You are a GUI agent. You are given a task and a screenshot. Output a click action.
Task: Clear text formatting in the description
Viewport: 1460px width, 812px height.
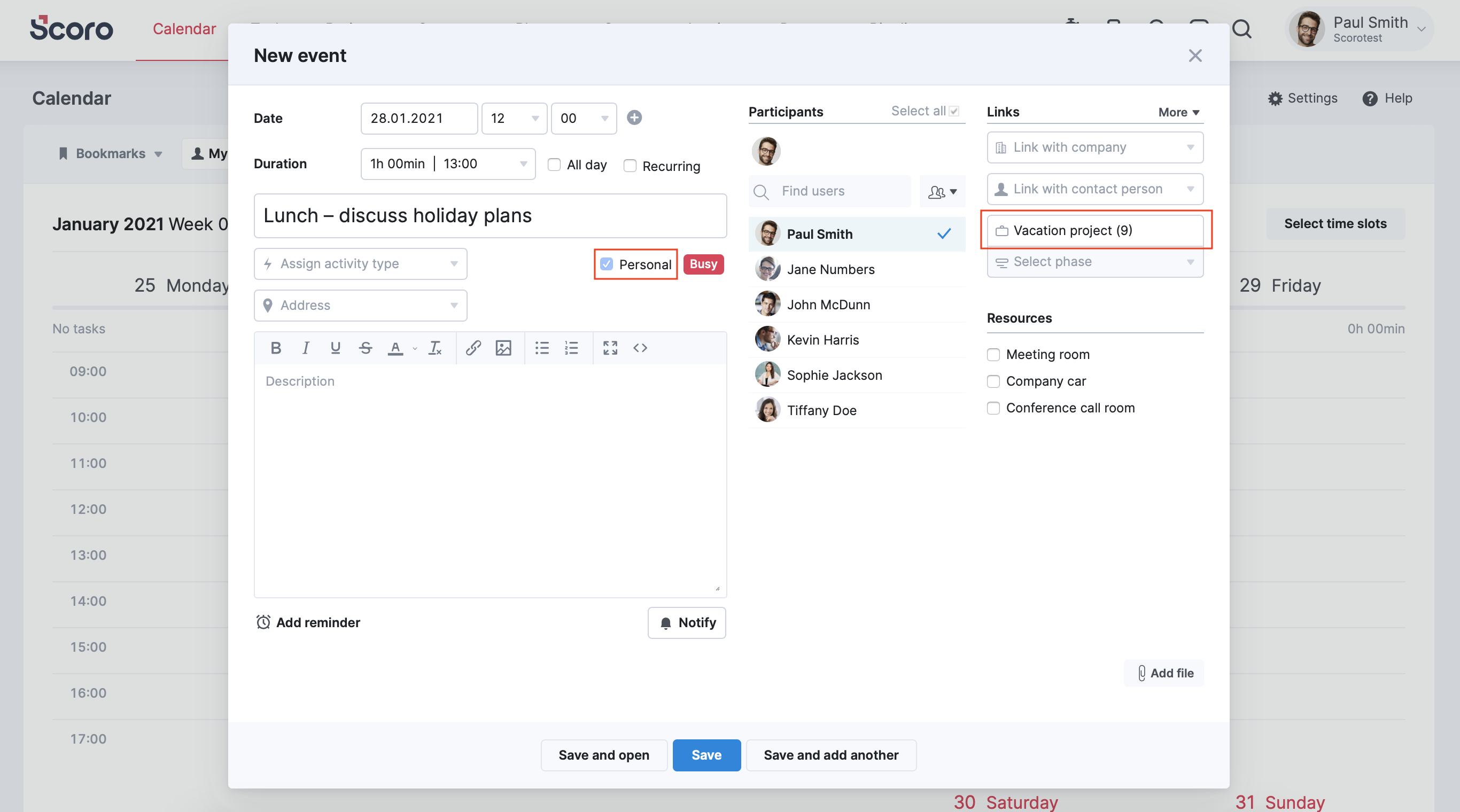coord(434,348)
